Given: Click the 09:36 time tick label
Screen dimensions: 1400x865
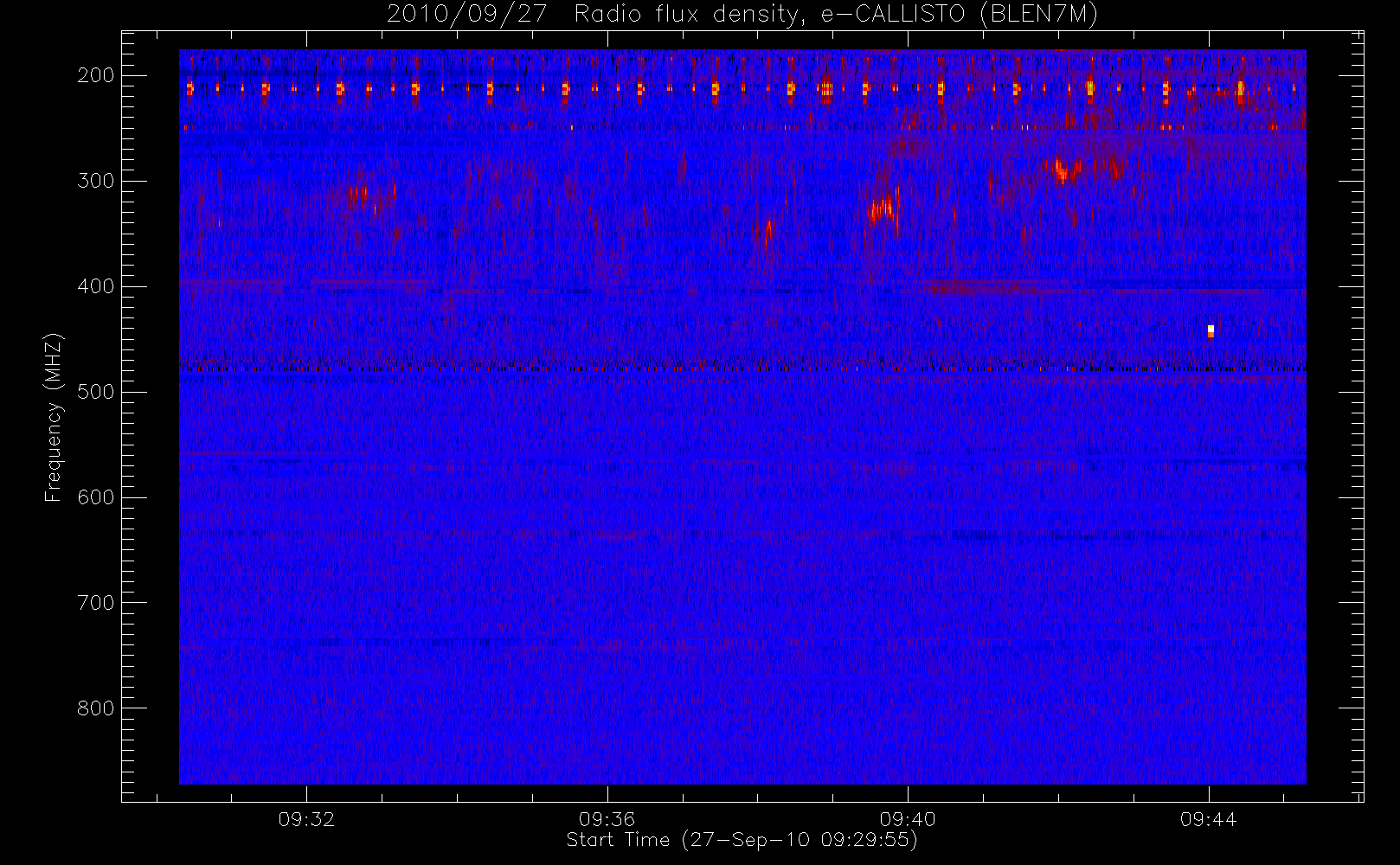Looking at the screenshot, I should [607, 819].
